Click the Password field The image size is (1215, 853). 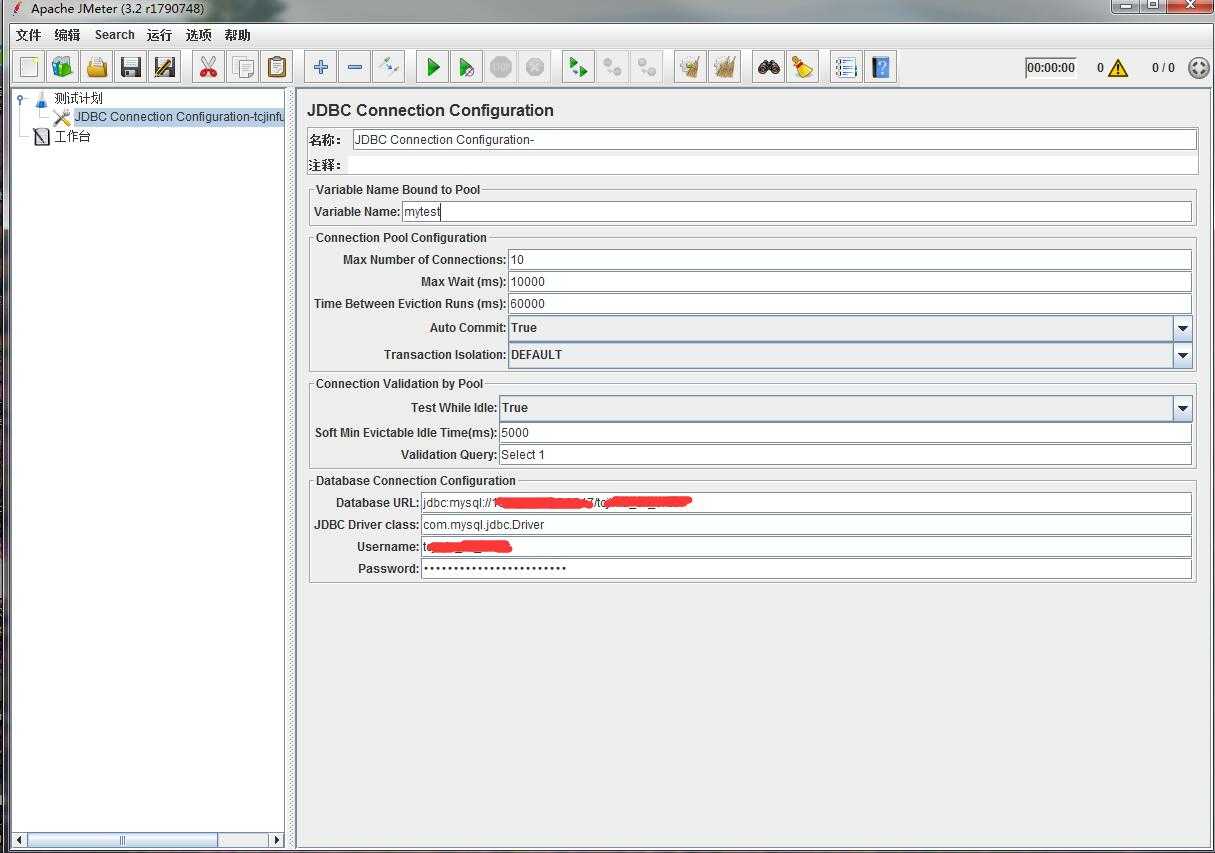(806, 569)
